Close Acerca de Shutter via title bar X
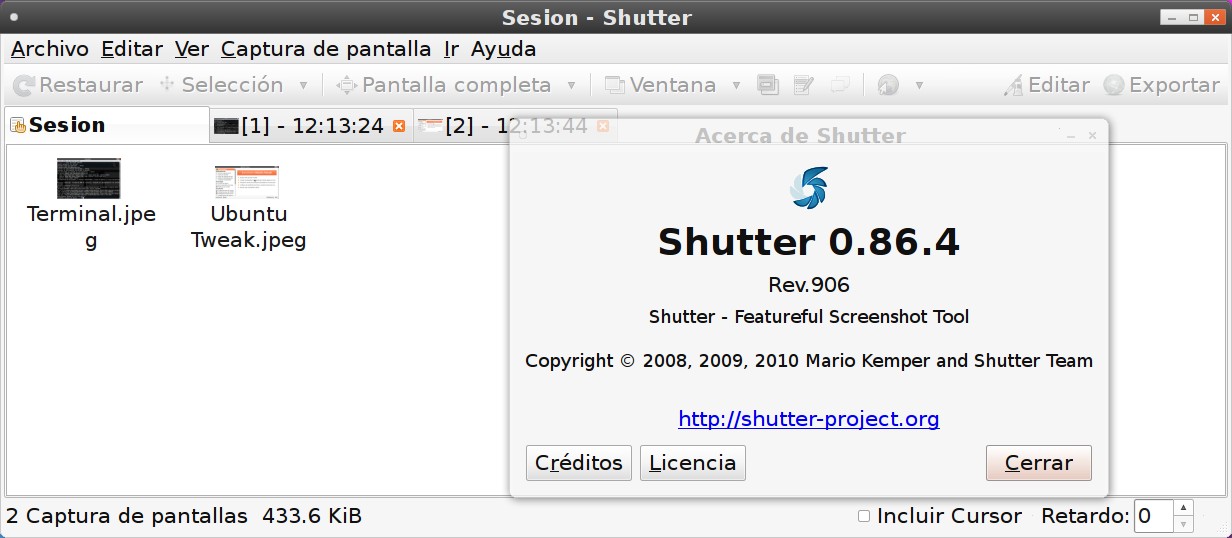 click(1092, 136)
